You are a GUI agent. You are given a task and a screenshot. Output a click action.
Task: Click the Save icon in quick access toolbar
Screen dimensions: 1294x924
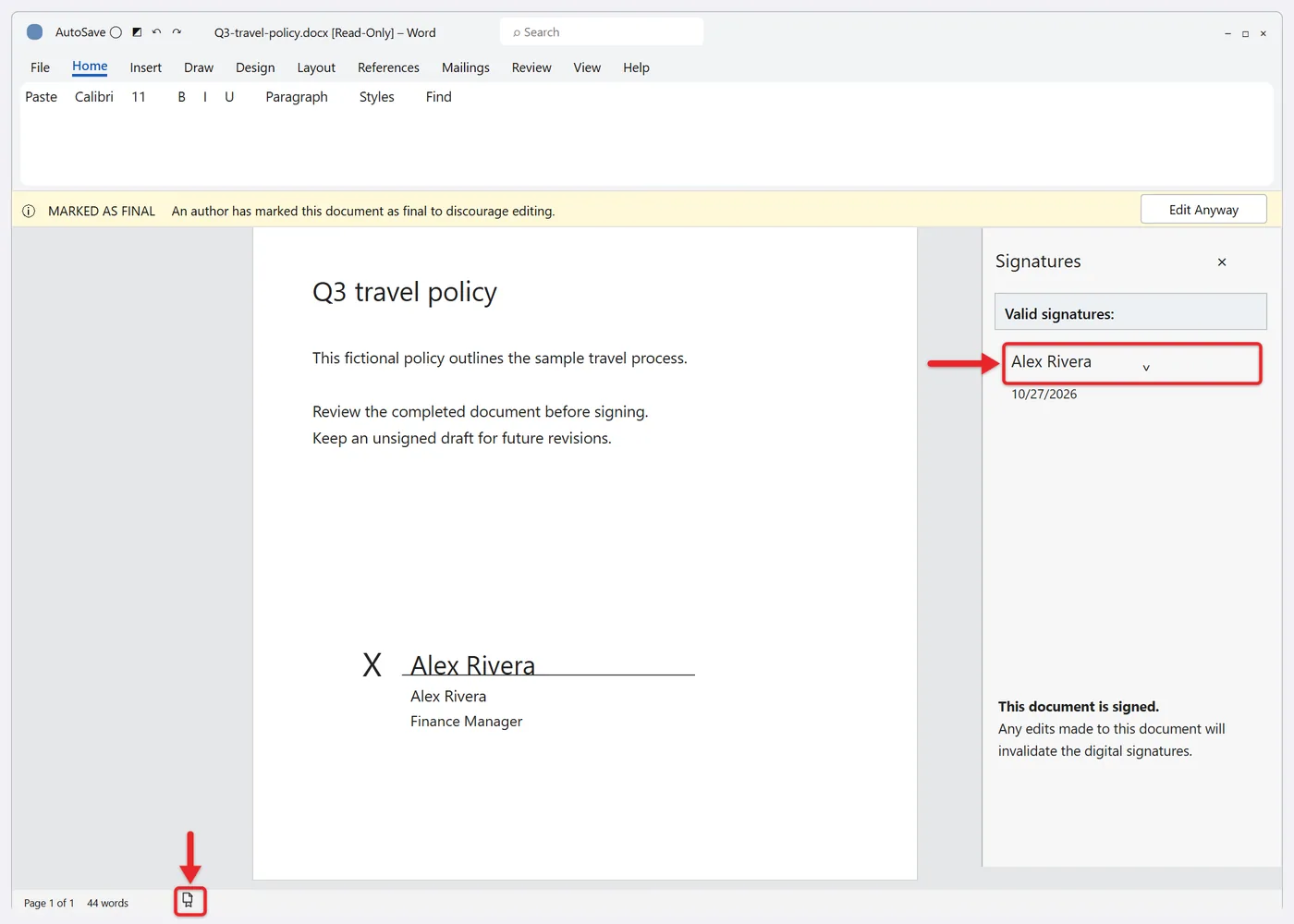pos(137,32)
